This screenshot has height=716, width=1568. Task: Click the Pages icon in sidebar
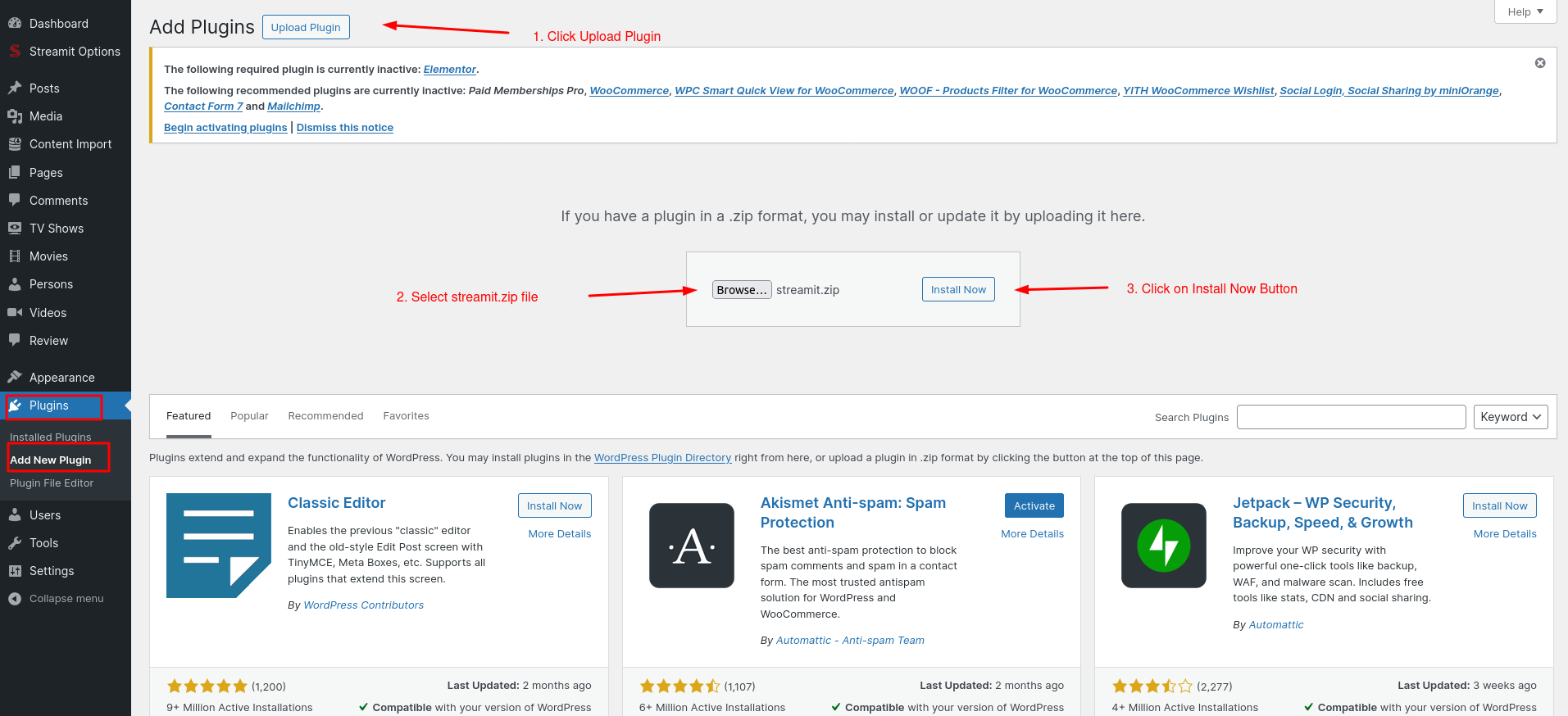tap(15, 173)
